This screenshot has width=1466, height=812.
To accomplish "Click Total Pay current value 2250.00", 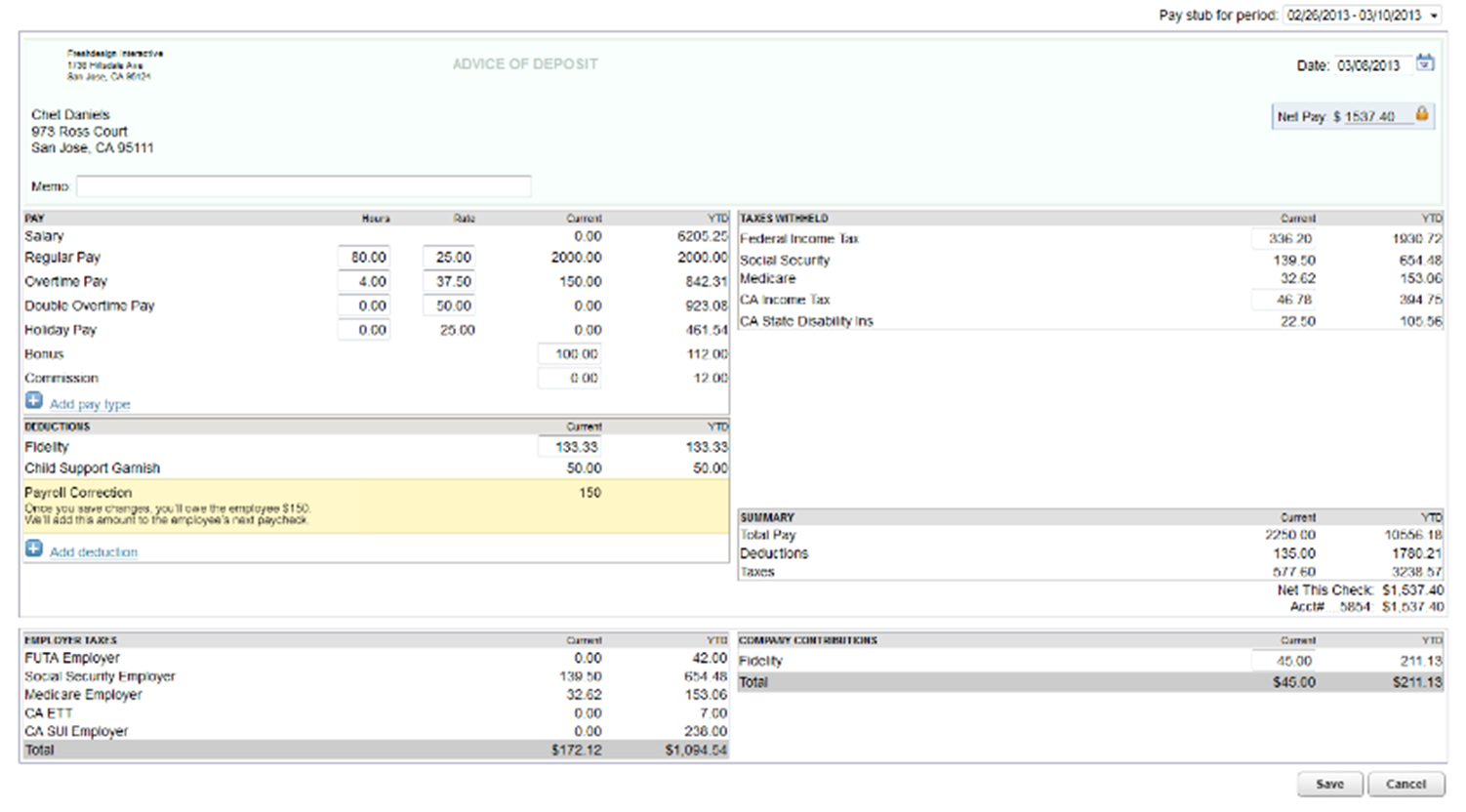I will click(x=1290, y=535).
